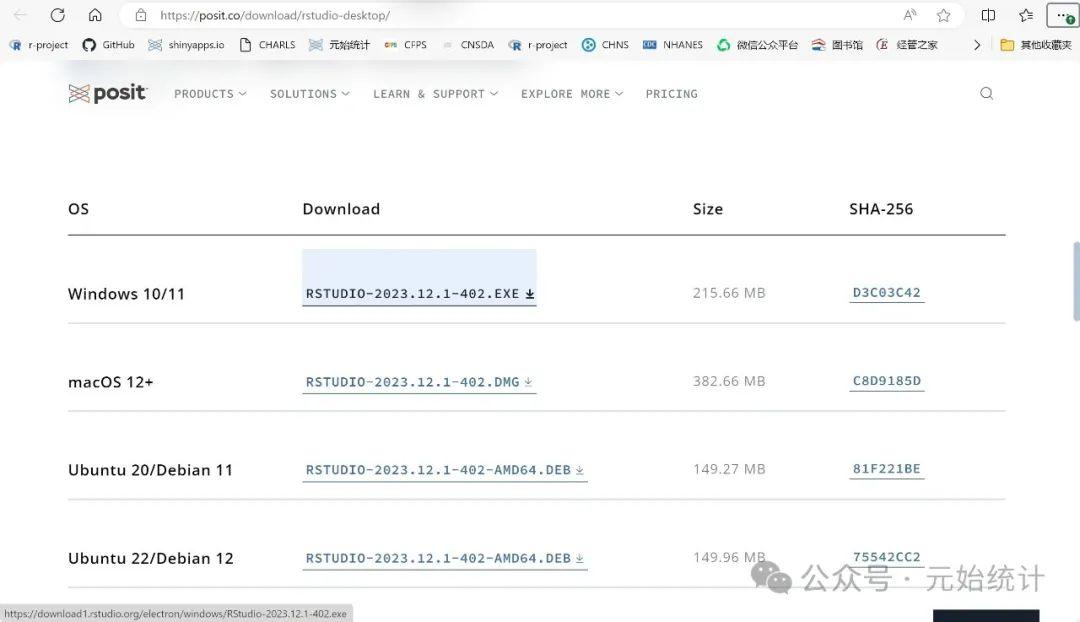
Task: Open the GitHub bookmark
Action: 108,45
